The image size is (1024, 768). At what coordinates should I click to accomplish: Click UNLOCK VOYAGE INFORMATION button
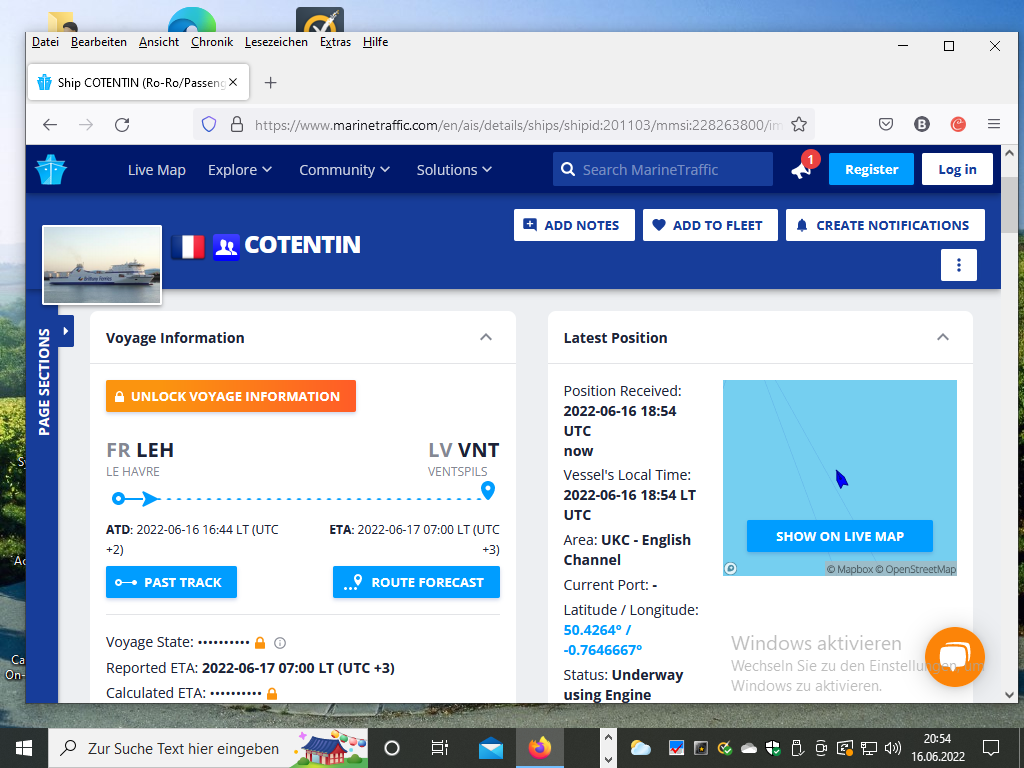click(231, 396)
